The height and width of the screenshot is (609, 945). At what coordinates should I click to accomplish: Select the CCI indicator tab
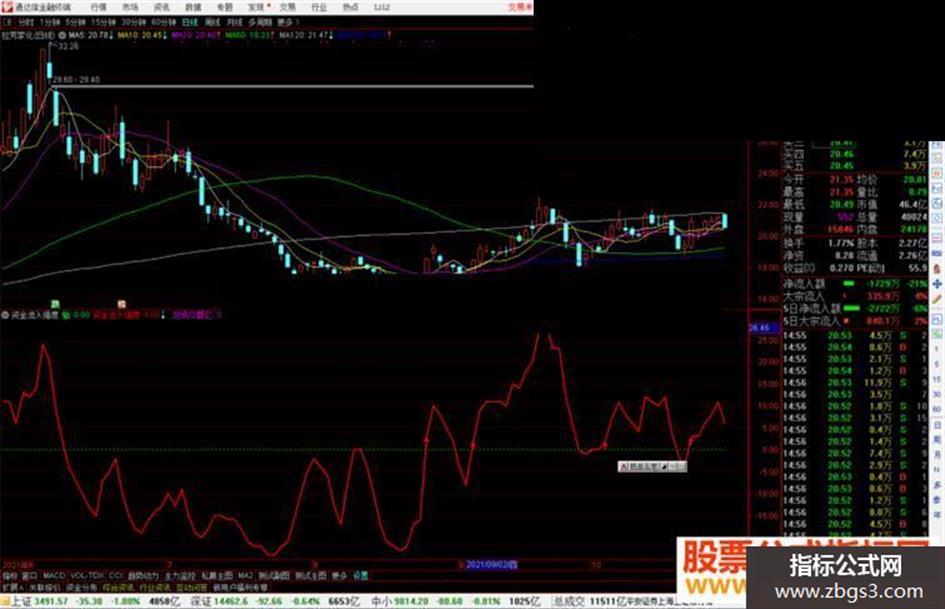click(x=115, y=576)
